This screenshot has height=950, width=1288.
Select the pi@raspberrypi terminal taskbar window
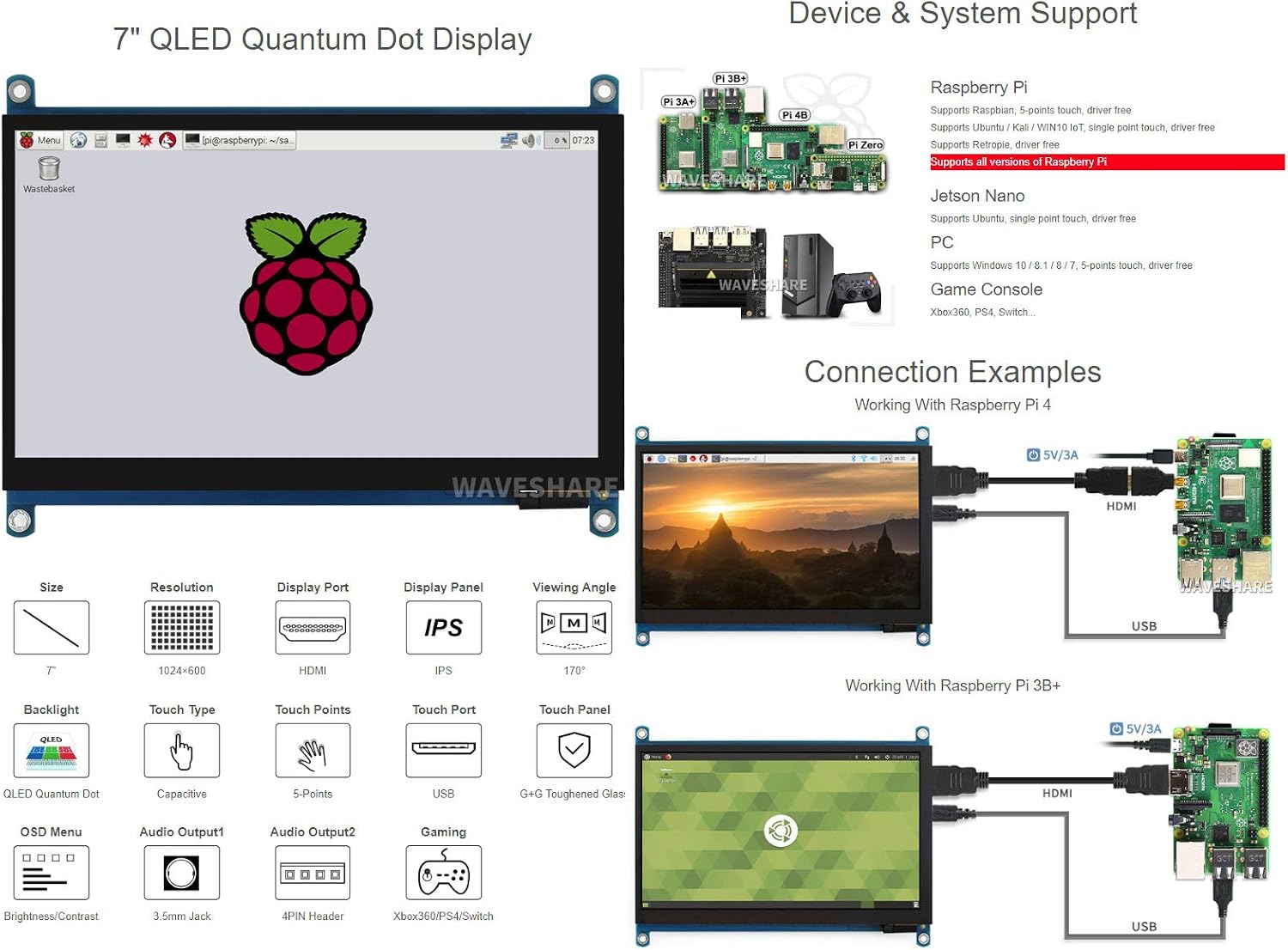point(240,140)
